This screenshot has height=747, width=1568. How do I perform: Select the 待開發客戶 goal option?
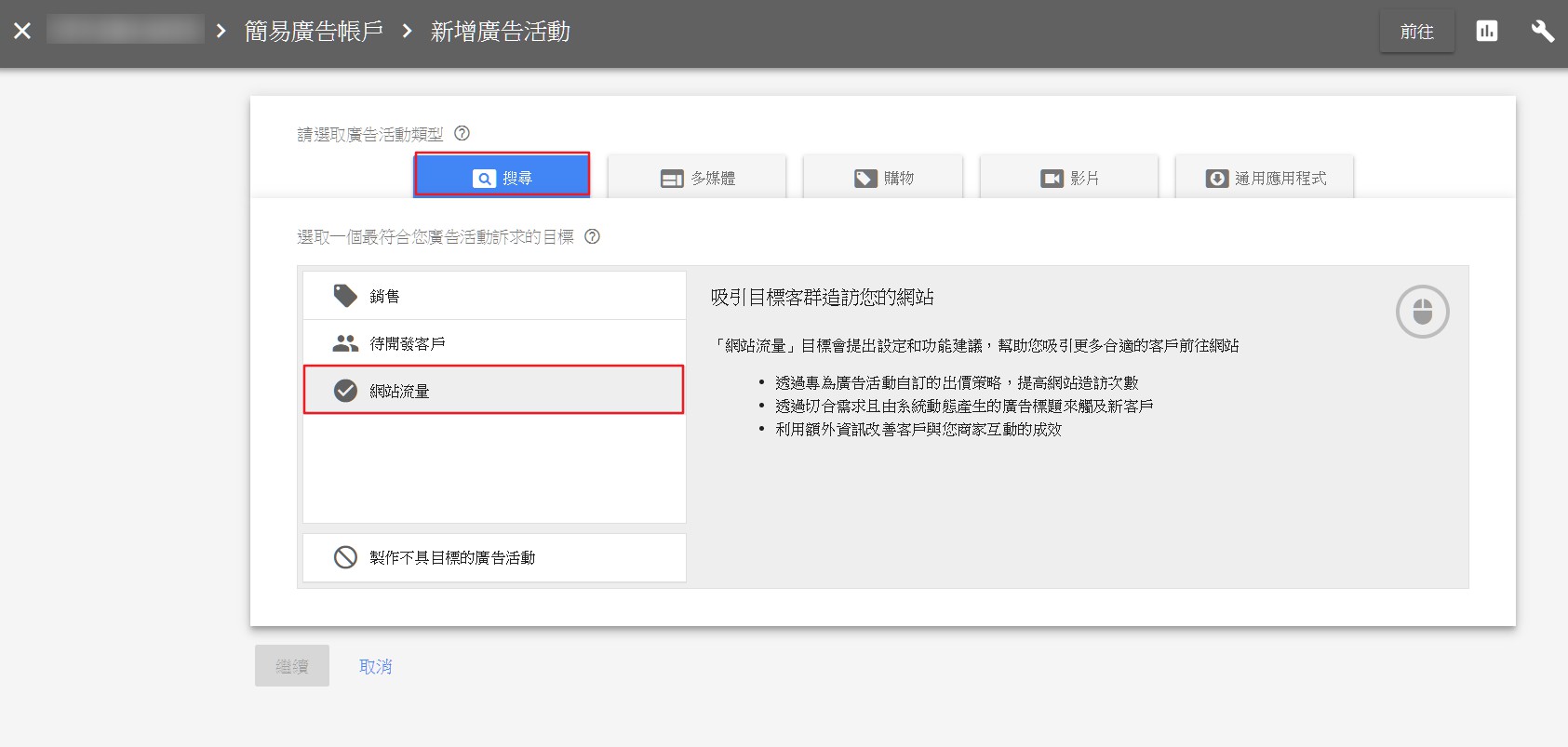click(494, 343)
